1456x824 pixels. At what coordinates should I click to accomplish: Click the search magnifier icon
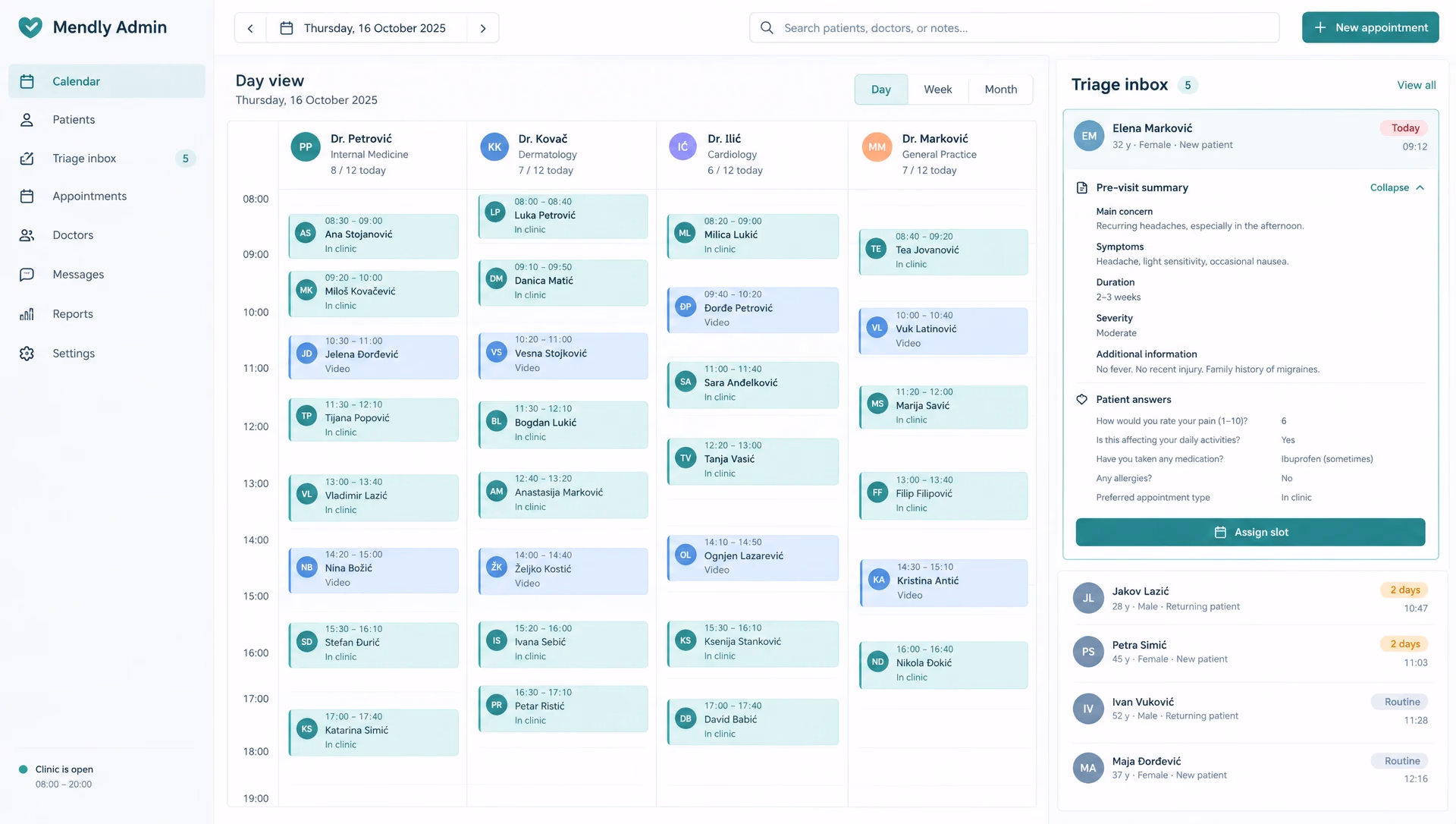pyautogui.click(x=767, y=28)
